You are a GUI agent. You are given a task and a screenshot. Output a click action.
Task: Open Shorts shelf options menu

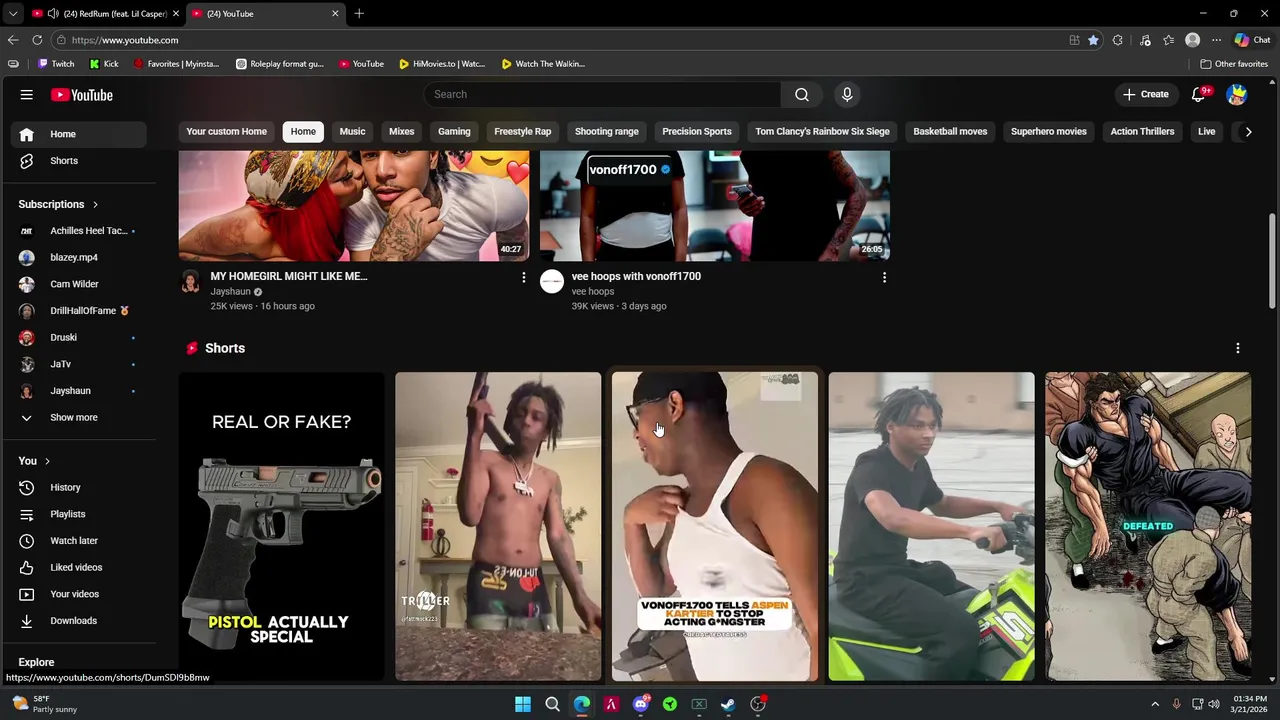(1238, 348)
